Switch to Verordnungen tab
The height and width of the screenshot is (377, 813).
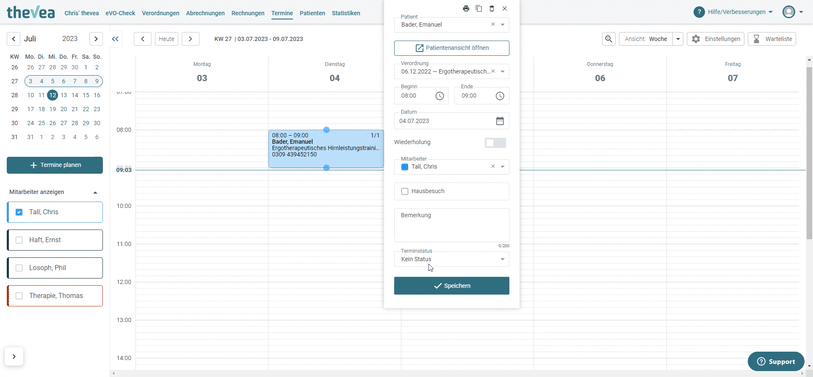point(160,13)
